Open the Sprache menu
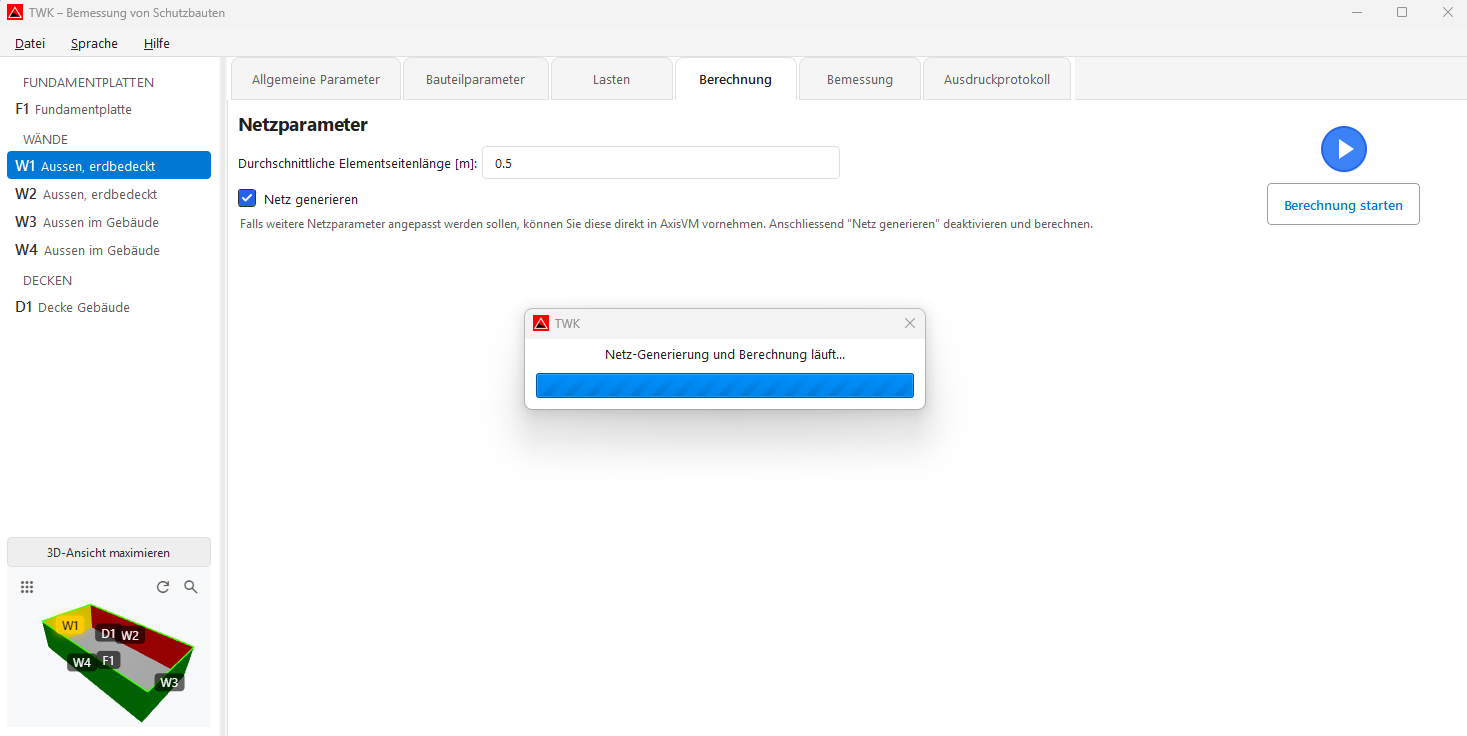This screenshot has width=1467, height=736. click(93, 43)
